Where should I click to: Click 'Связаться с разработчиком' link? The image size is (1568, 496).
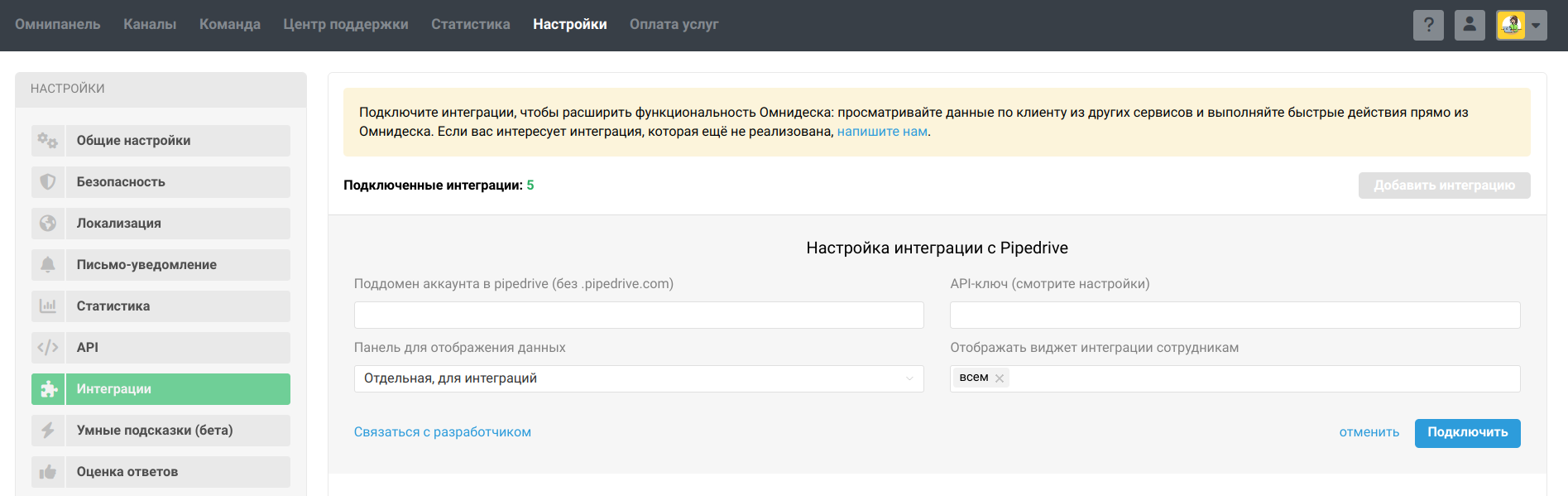tap(443, 432)
